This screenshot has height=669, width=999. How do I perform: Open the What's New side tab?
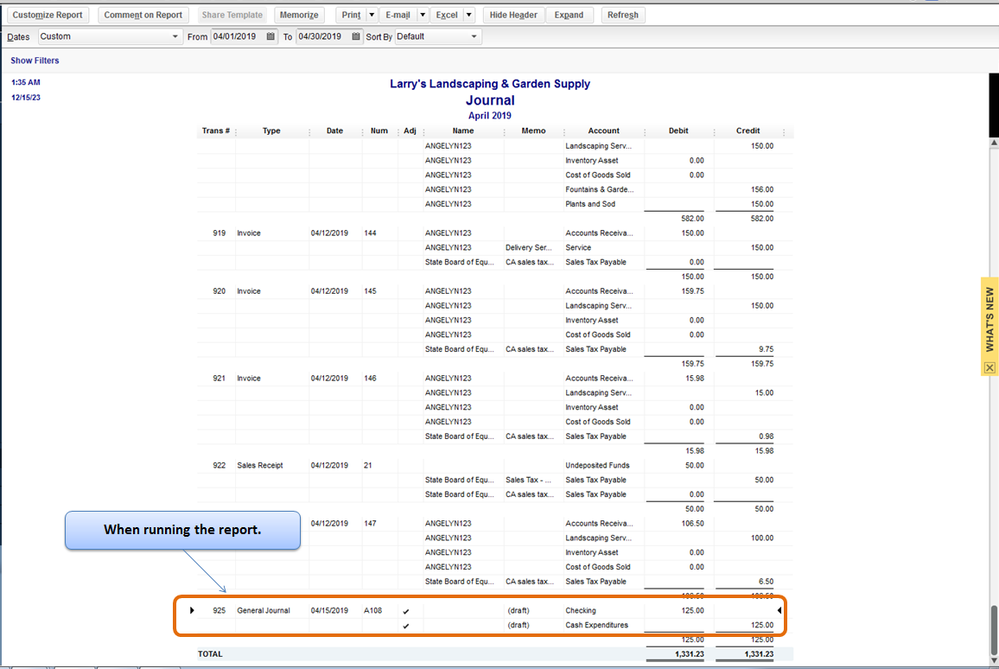(989, 319)
